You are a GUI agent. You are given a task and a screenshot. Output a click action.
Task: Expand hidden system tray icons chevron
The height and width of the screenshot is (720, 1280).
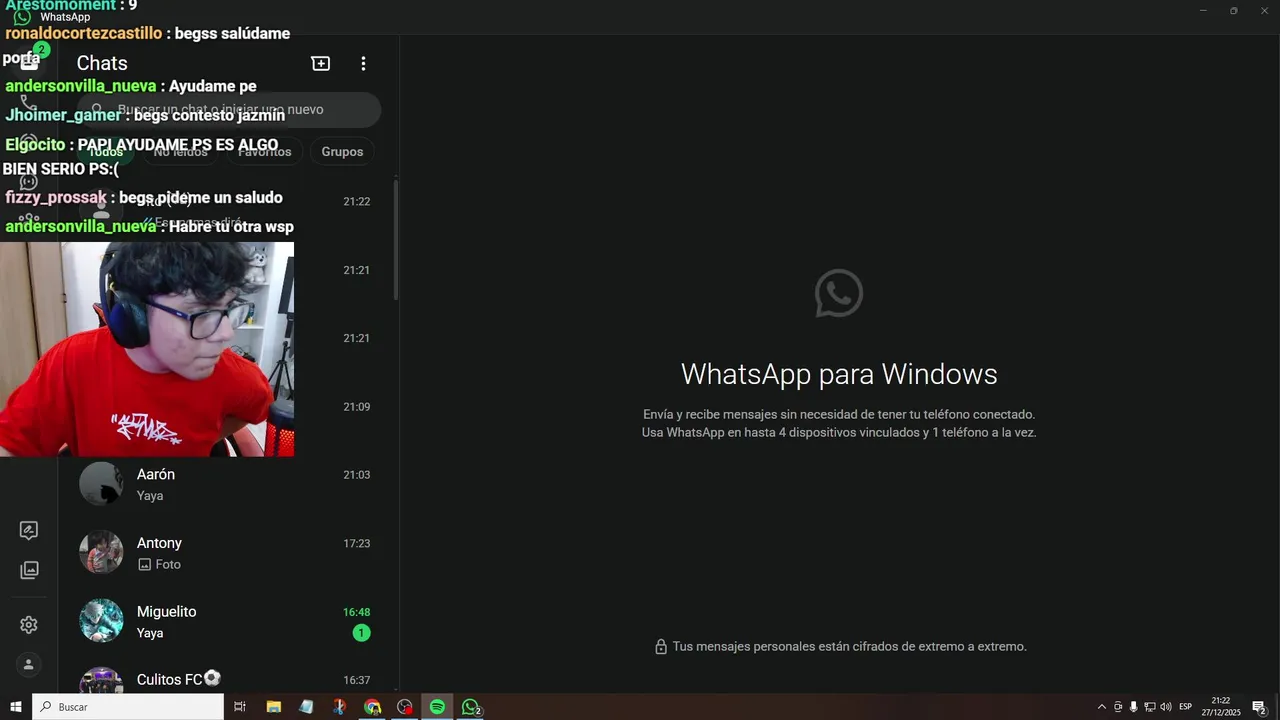click(x=1102, y=707)
